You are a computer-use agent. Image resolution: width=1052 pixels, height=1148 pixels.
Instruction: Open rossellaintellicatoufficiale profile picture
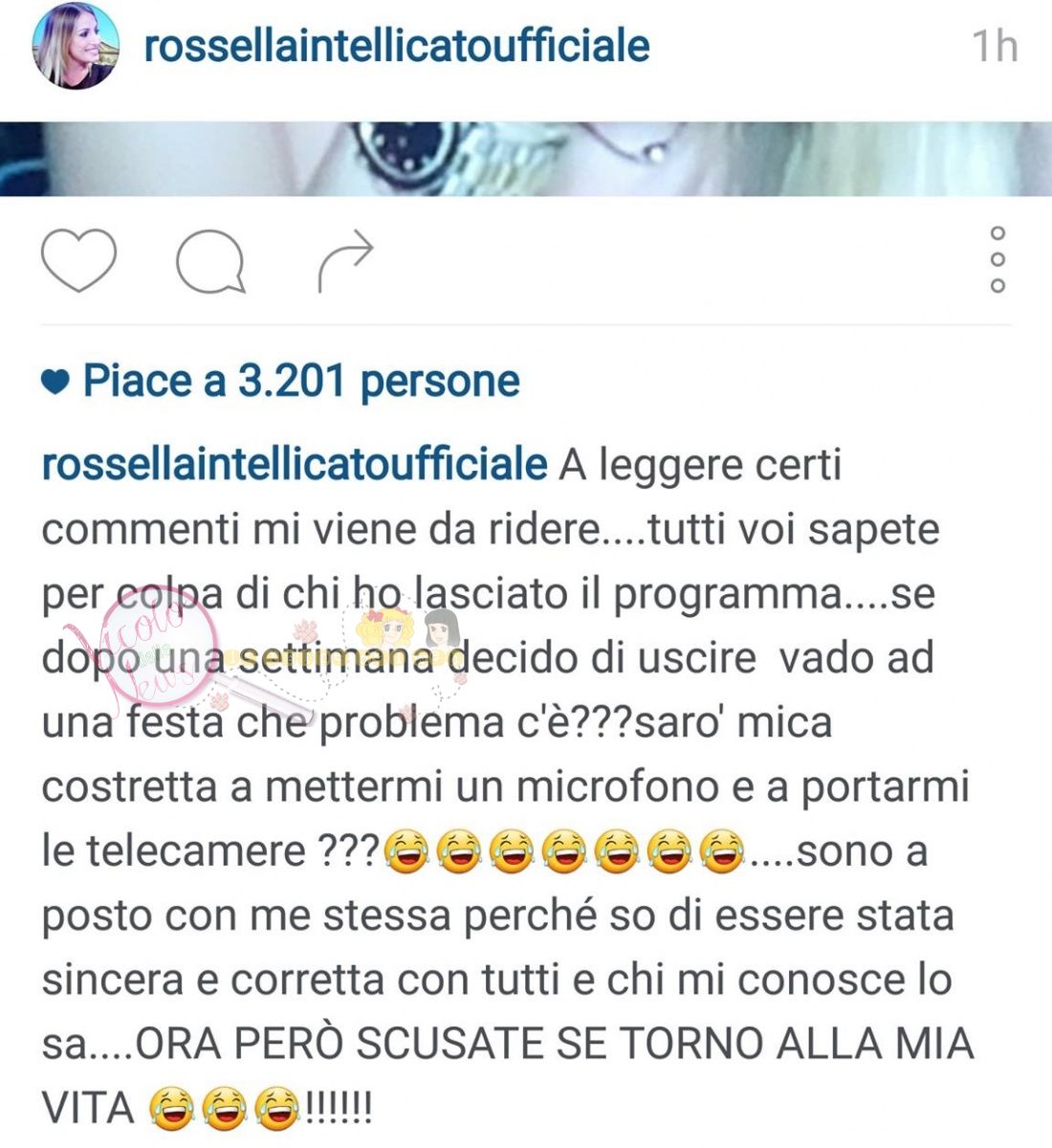(77, 46)
